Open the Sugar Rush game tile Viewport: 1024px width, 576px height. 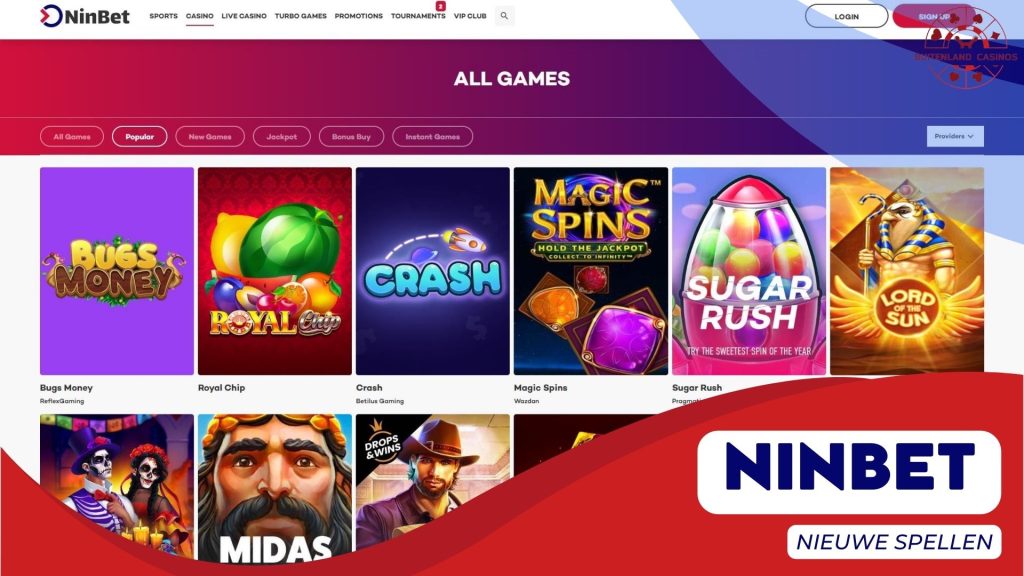coord(749,271)
